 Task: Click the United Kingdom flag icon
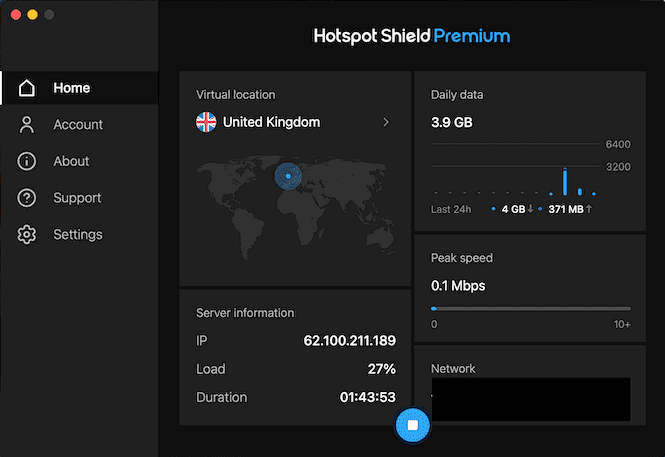pos(206,122)
